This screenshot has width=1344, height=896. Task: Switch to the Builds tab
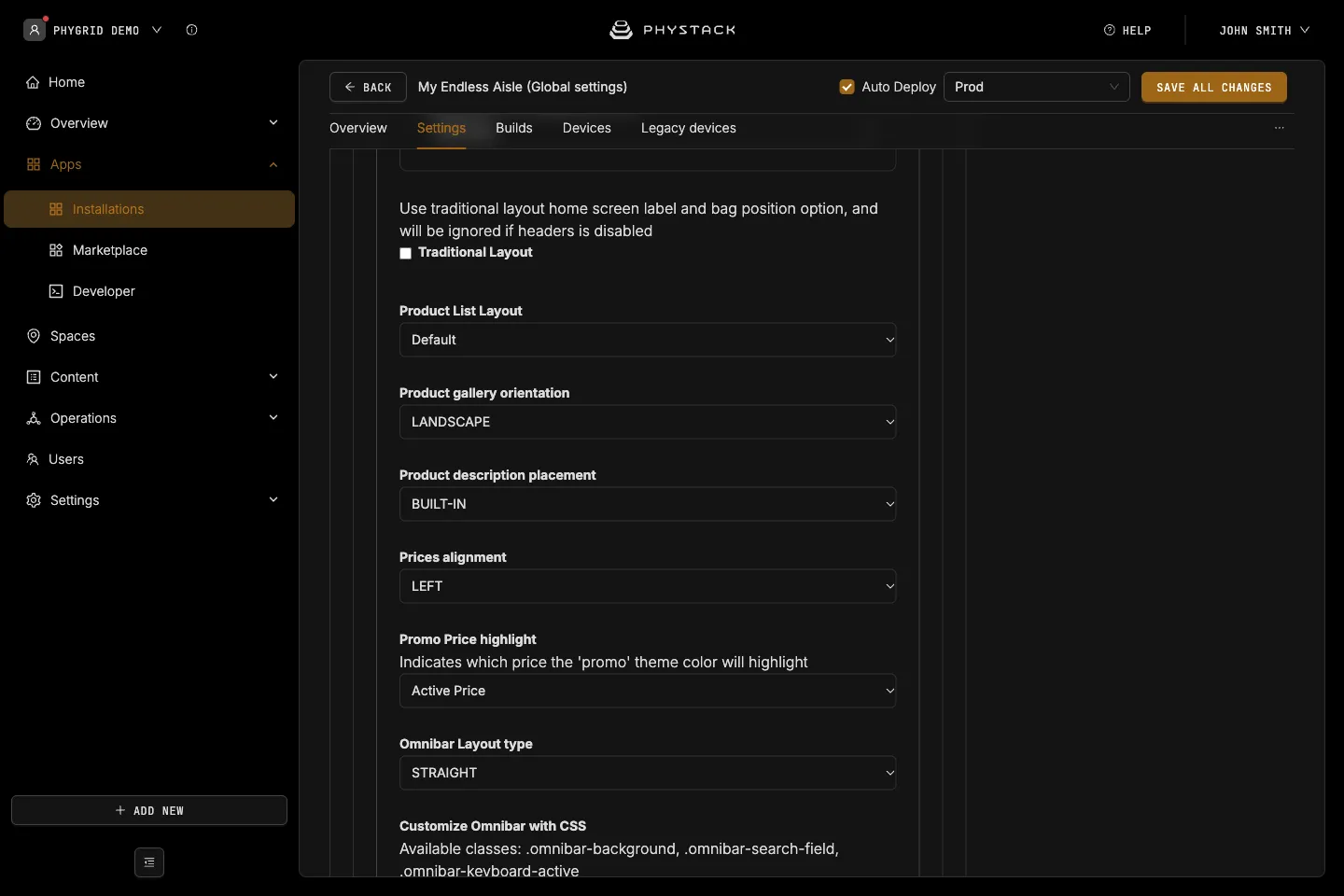click(x=514, y=128)
